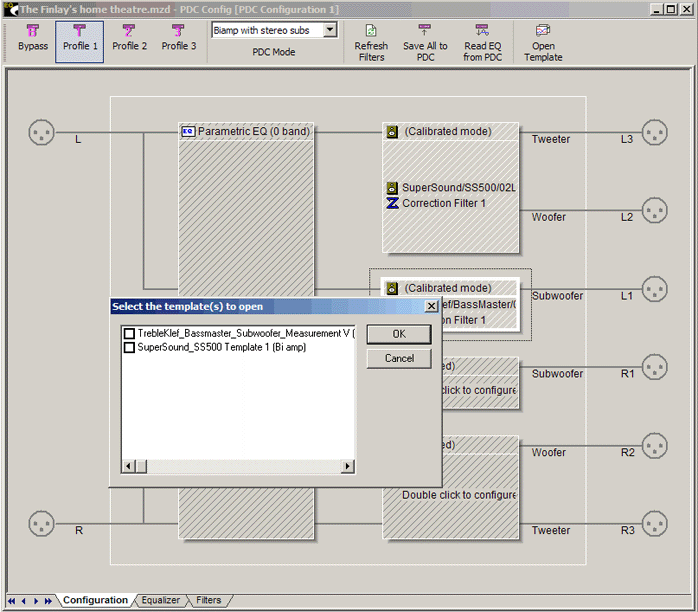The image size is (698, 612).
Task: Click the R input connector icon
Action: 41,523
